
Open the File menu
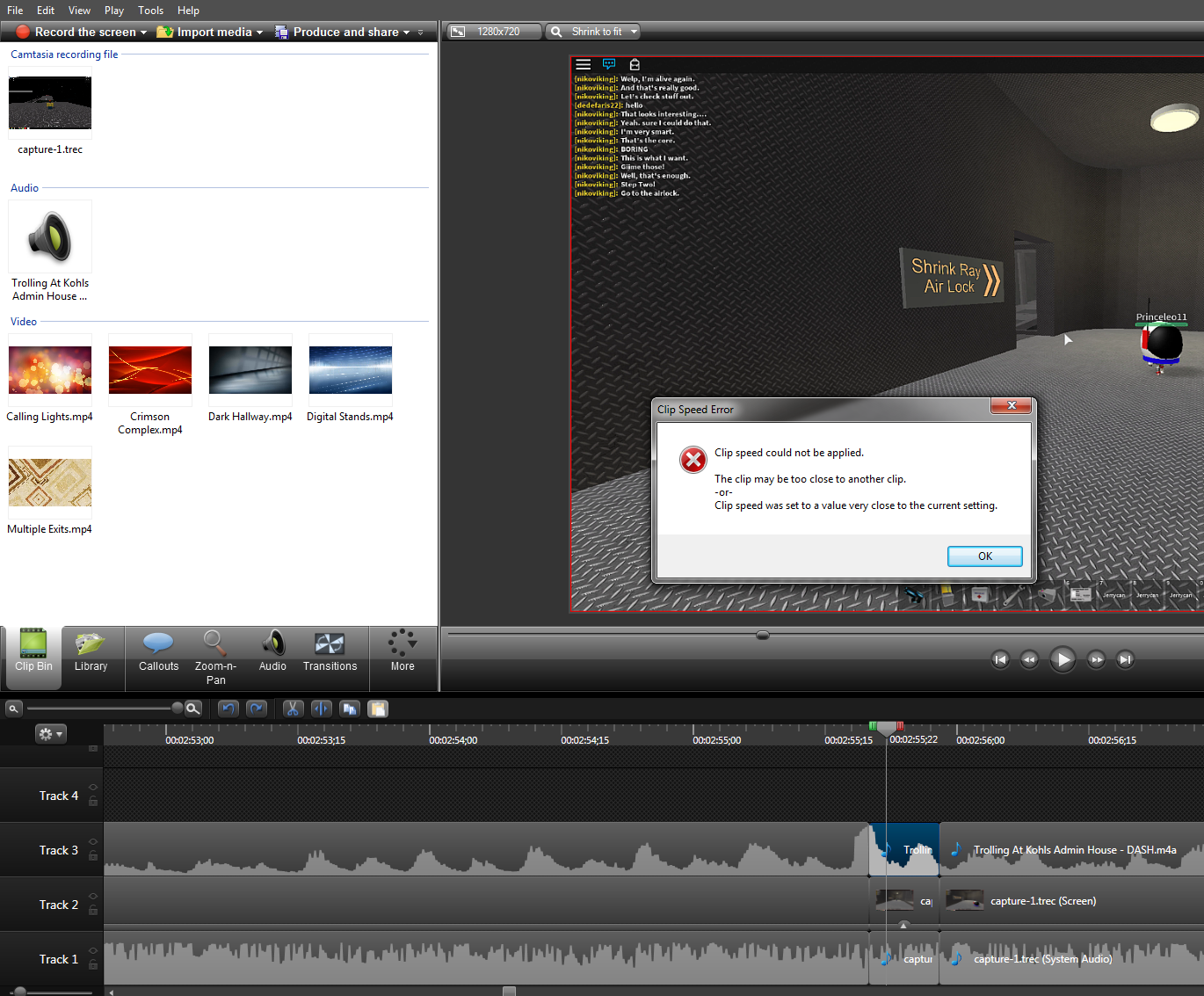(x=15, y=11)
